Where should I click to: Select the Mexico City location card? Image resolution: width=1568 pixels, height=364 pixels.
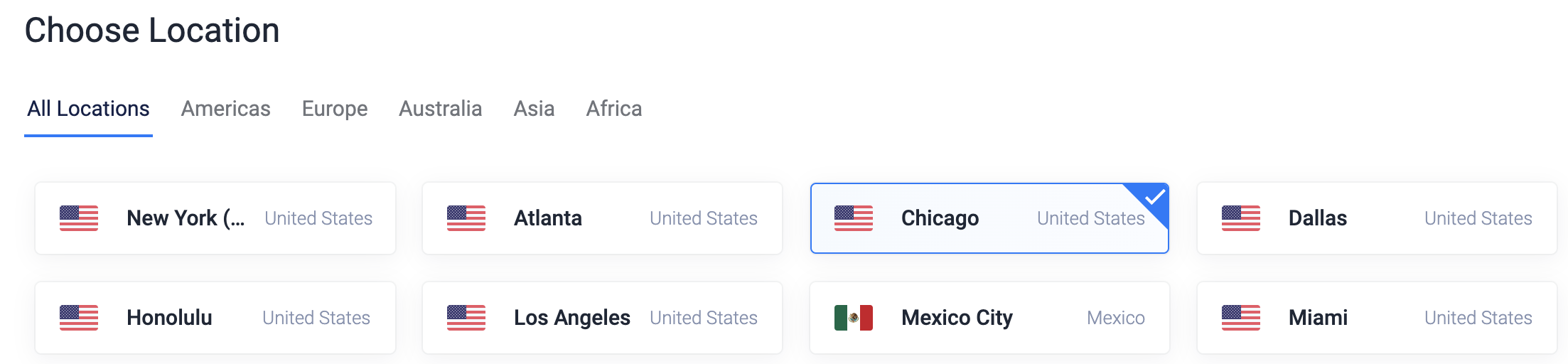coord(989,318)
